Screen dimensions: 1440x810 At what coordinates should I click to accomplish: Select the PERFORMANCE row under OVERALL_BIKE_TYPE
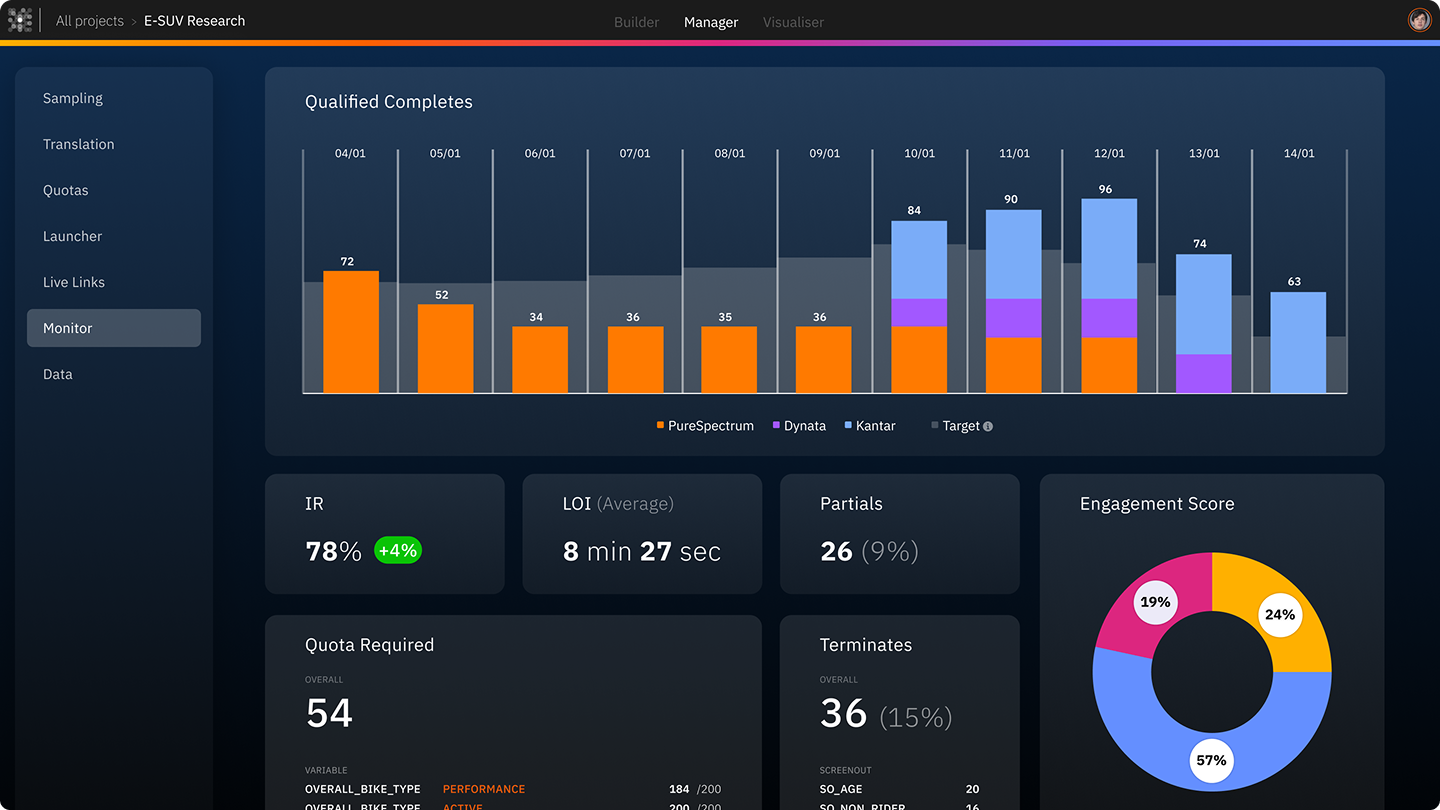(x=484, y=789)
